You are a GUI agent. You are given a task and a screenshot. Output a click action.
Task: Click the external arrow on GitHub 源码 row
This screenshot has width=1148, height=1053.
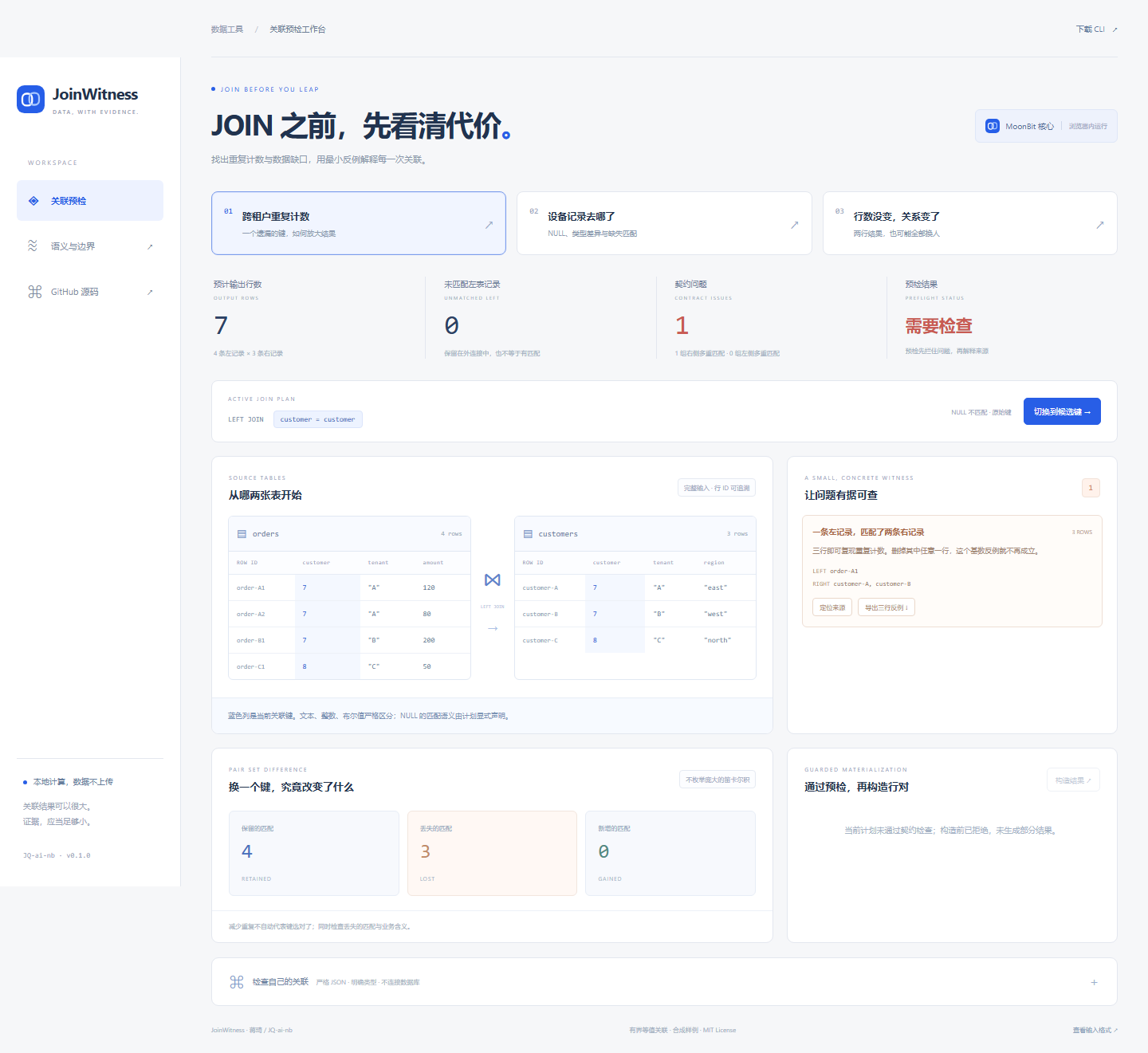pos(150,292)
